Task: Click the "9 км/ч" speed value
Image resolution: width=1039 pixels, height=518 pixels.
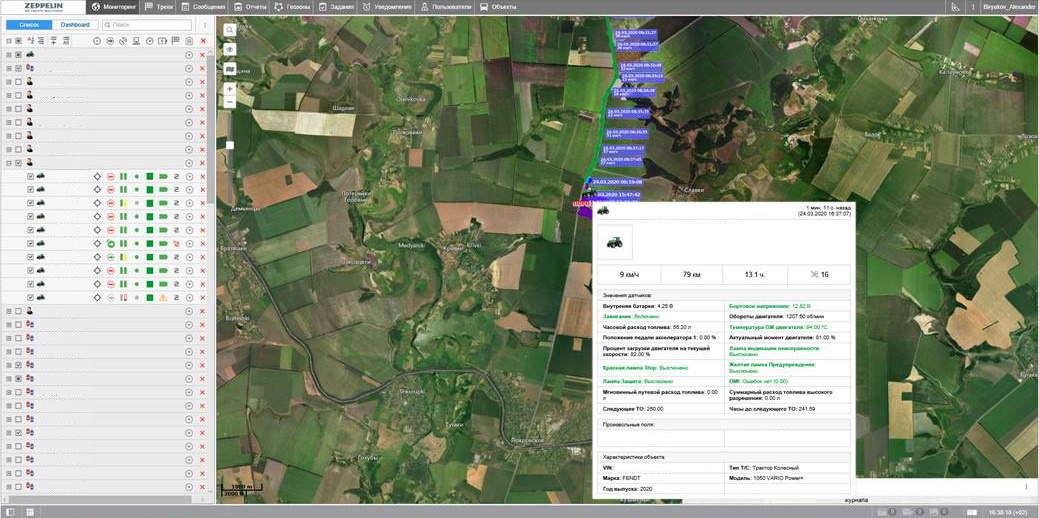Action: coord(629,274)
